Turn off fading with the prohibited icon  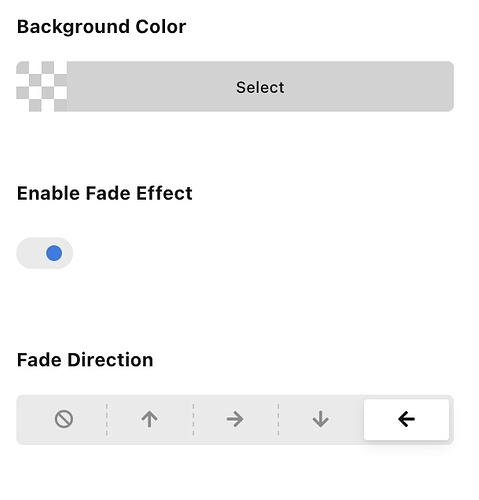point(64,419)
